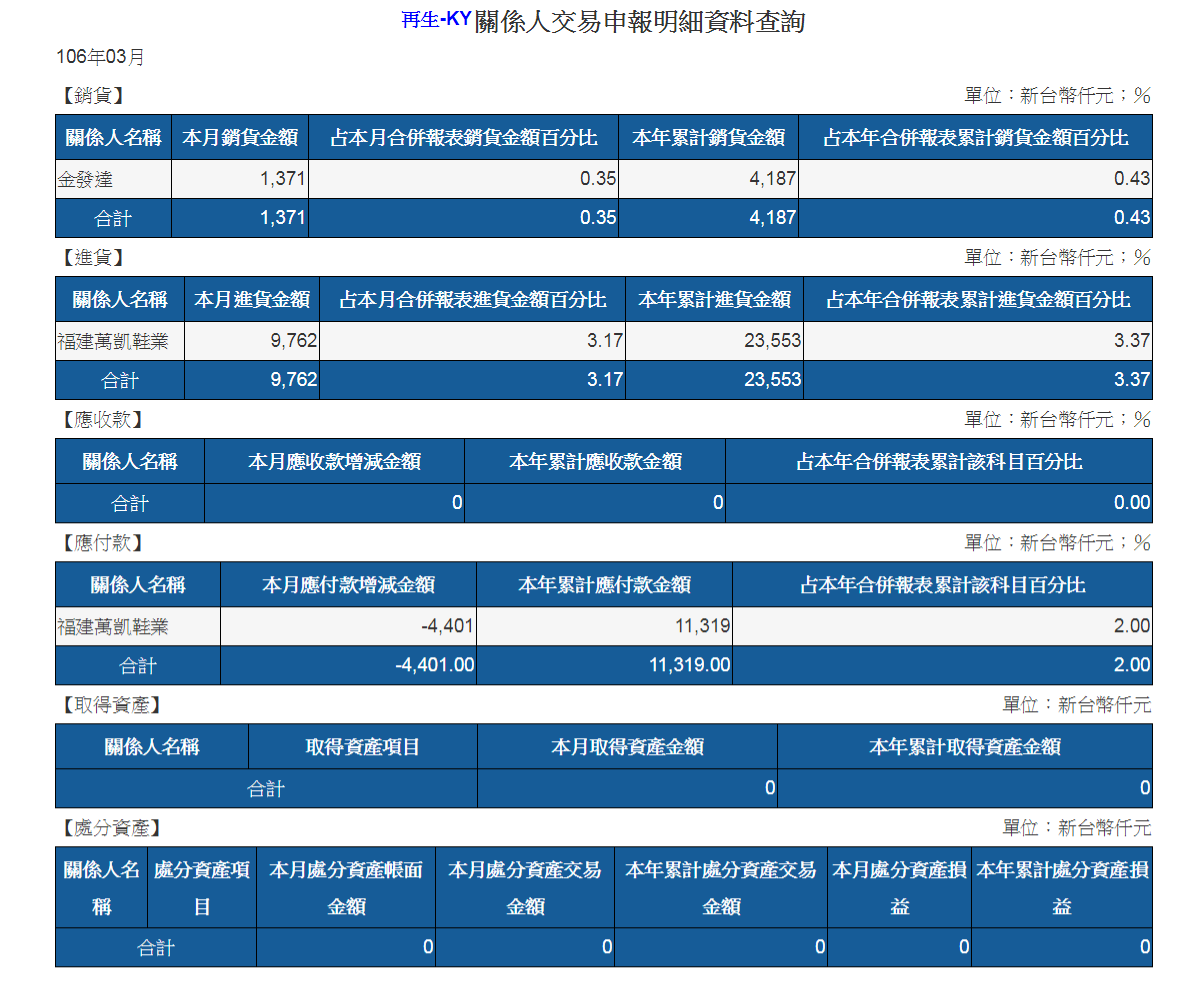Click the 本年累計應付款金額 column header
The image size is (1192, 984).
coord(604,585)
